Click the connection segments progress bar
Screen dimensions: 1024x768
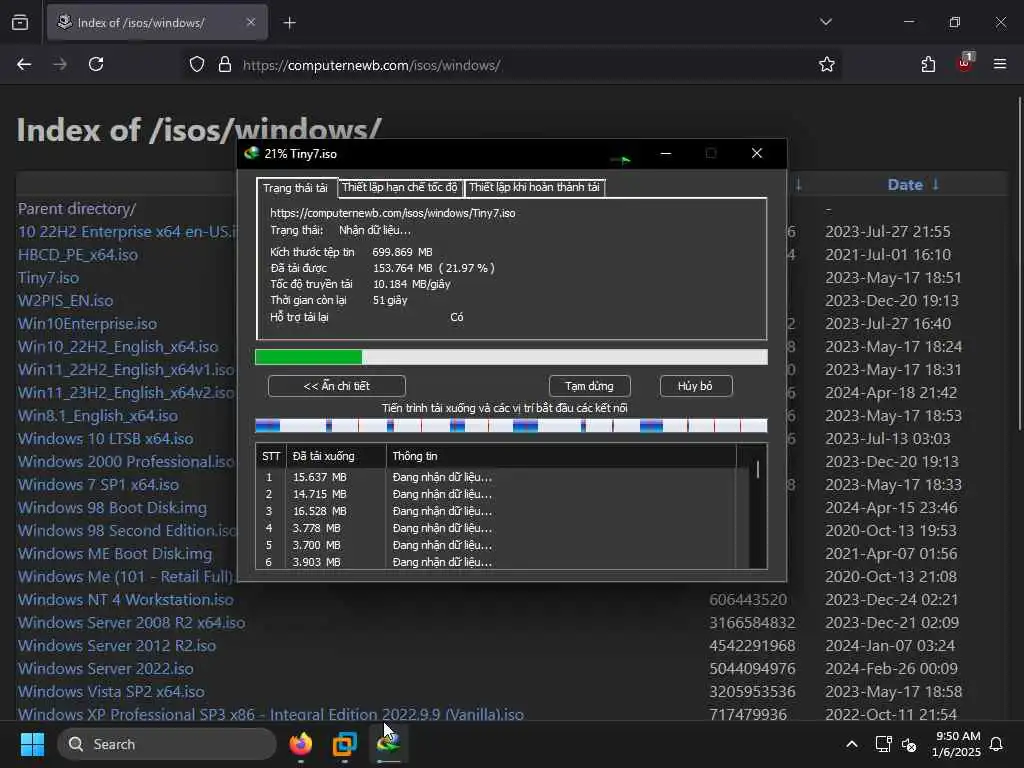511,426
